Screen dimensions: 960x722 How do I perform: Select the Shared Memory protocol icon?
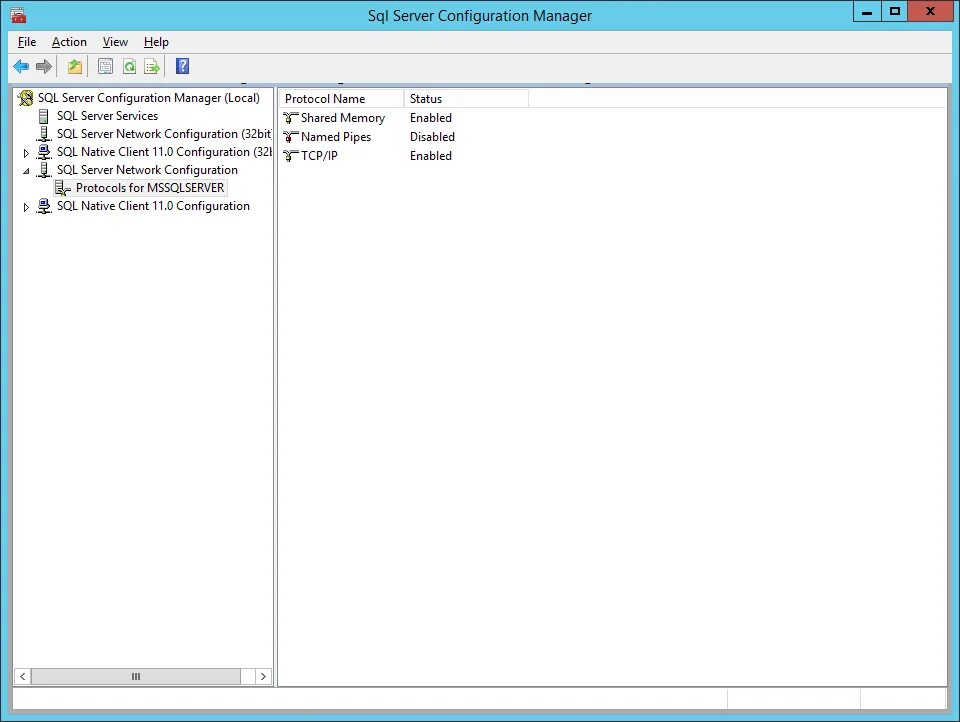pos(290,118)
